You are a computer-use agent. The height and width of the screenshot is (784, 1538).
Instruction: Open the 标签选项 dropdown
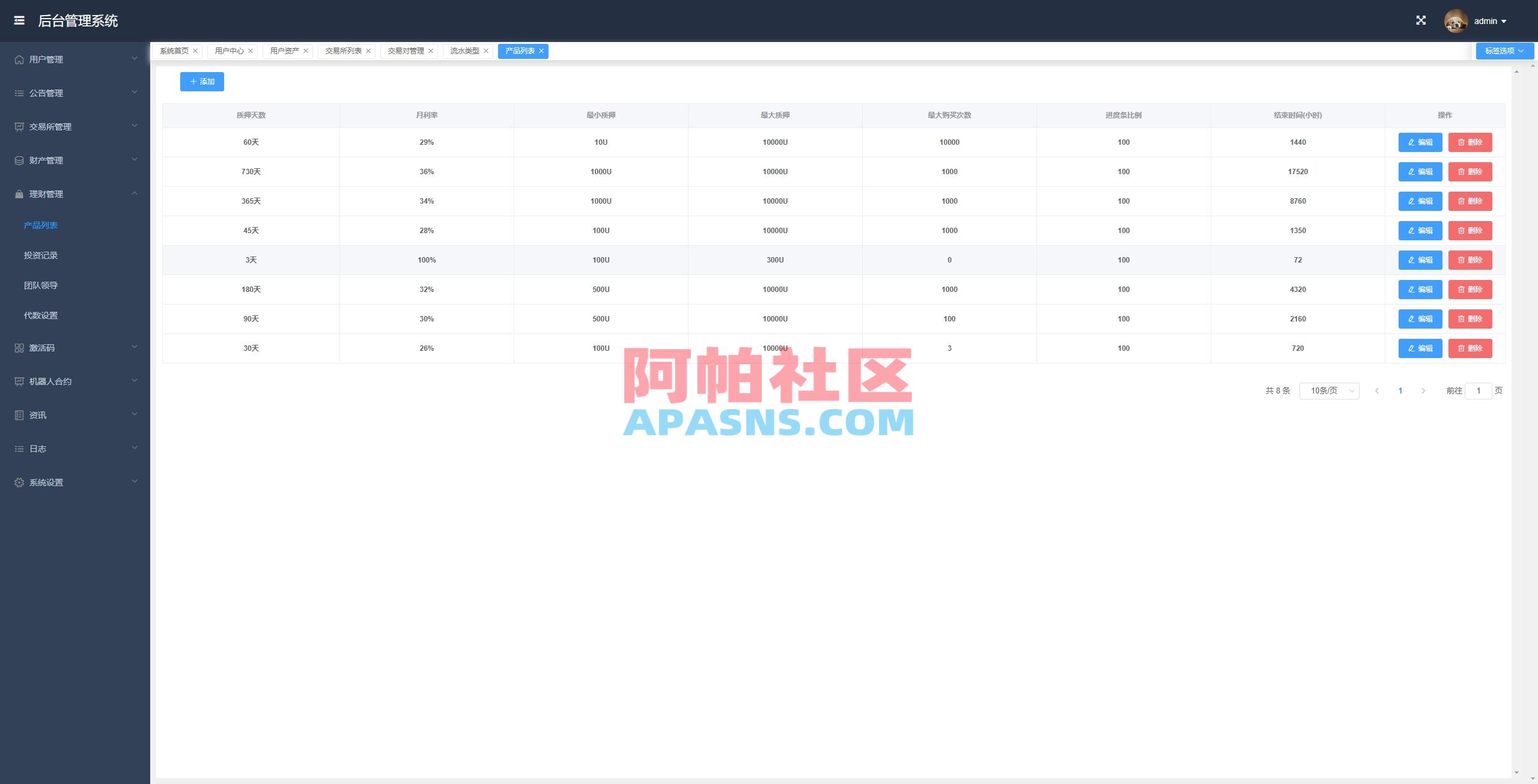[1504, 50]
